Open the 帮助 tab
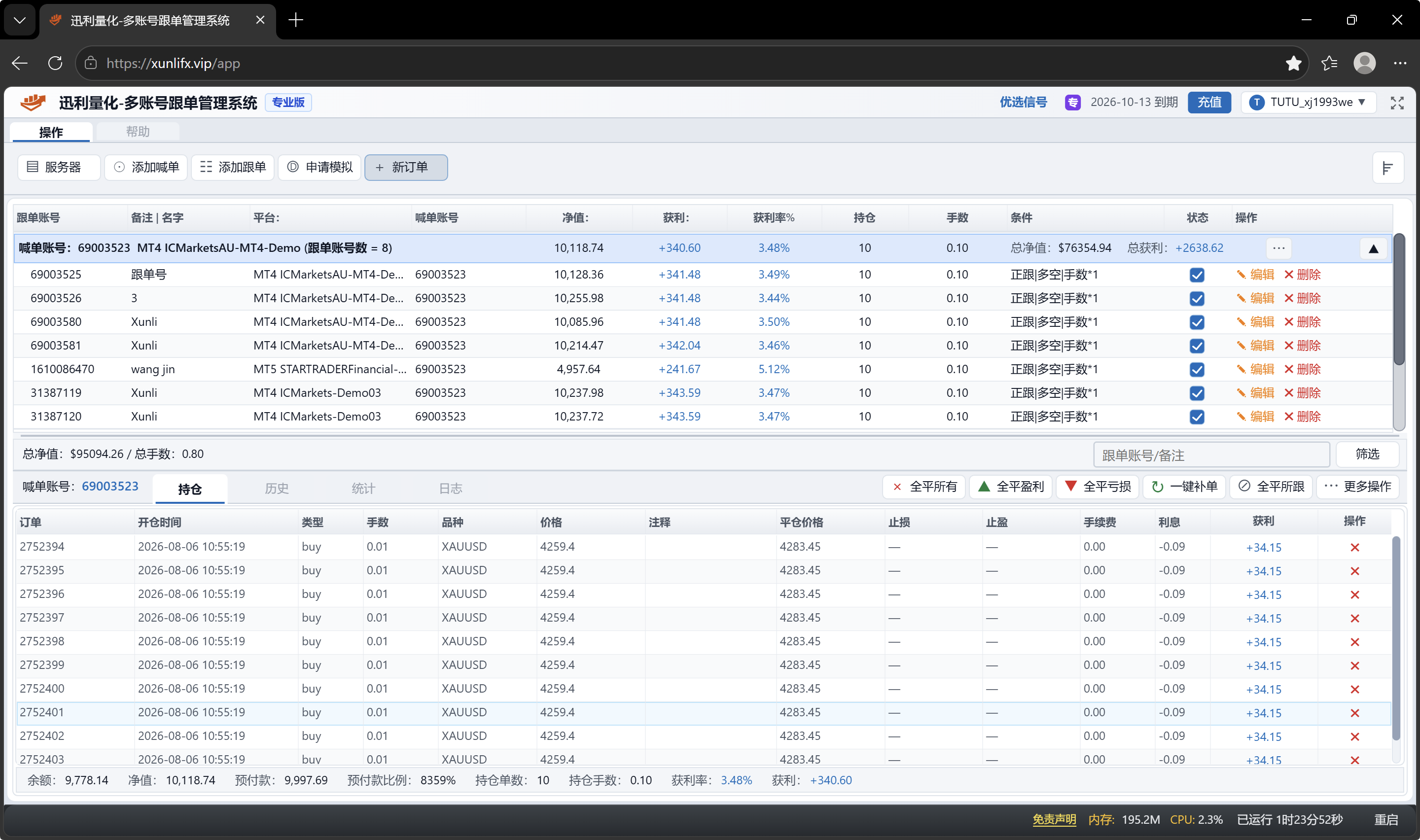The width and height of the screenshot is (1420, 840). (138, 131)
